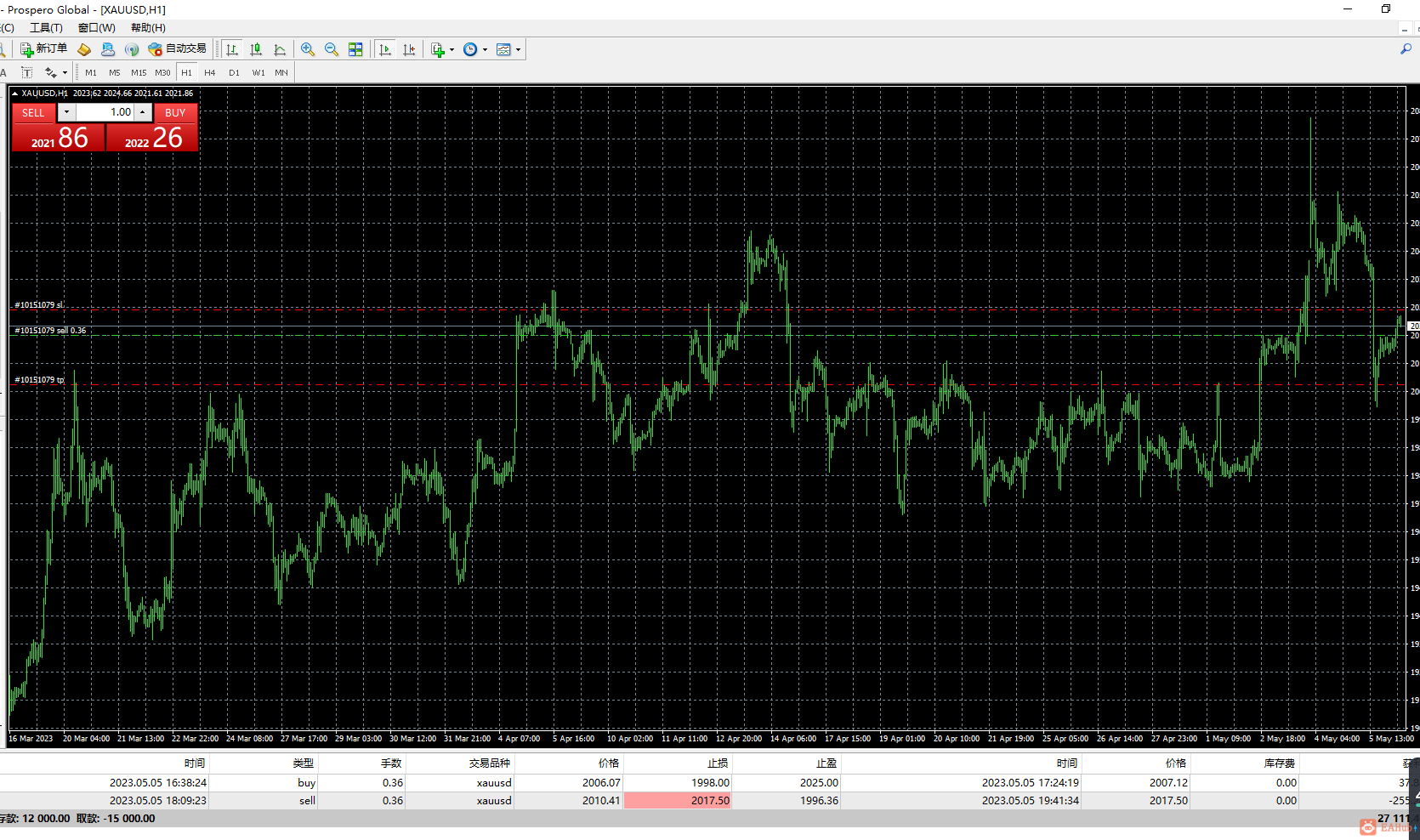Switch to M30 timeframe
This screenshot has height=840, width=1420.
162,72
